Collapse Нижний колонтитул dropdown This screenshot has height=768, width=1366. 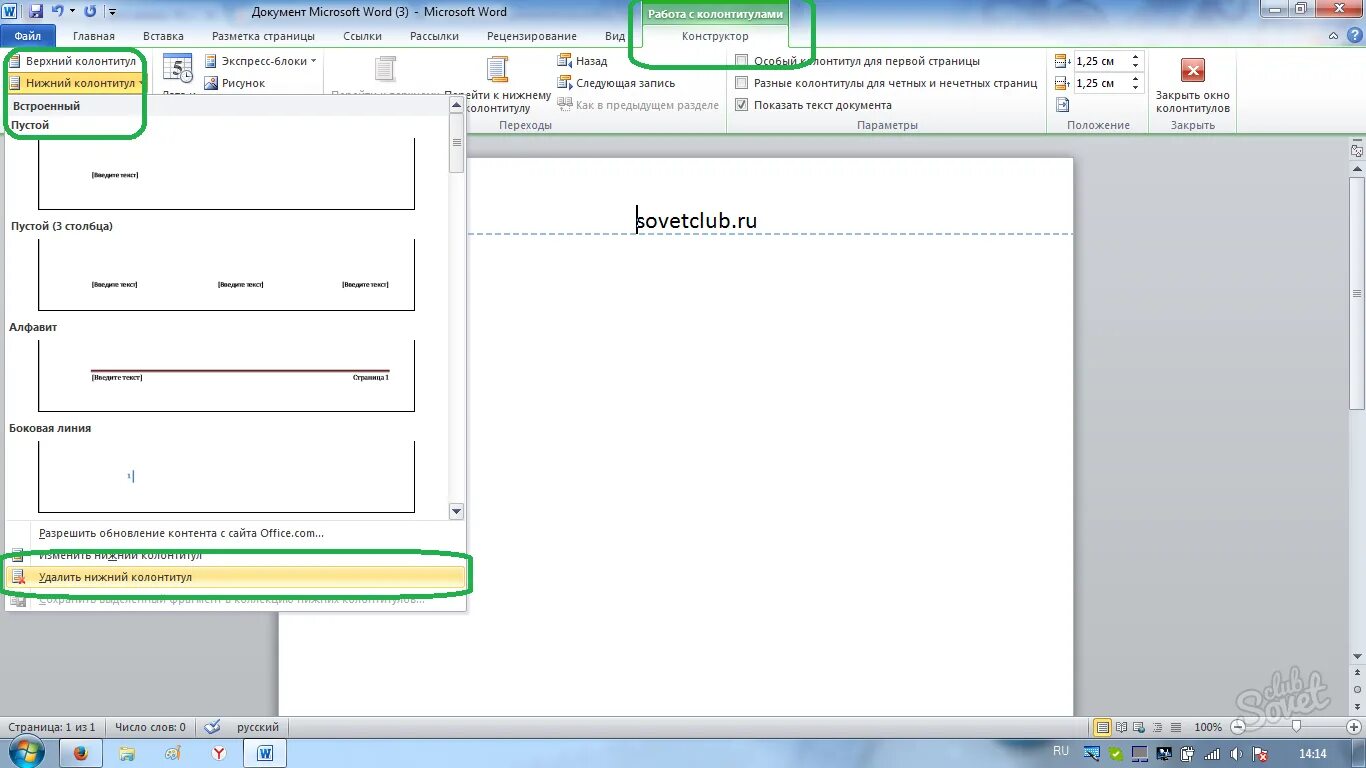76,83
